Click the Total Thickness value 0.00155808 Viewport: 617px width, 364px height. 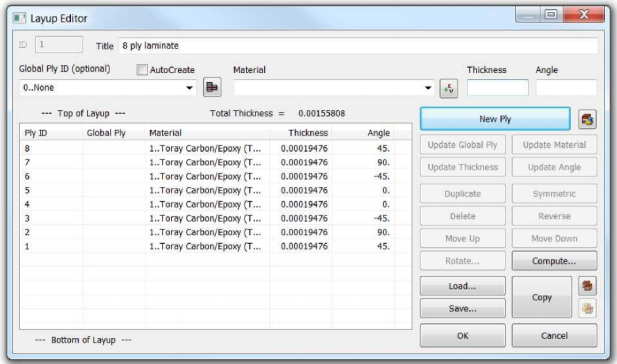click(x=321, y=113)
